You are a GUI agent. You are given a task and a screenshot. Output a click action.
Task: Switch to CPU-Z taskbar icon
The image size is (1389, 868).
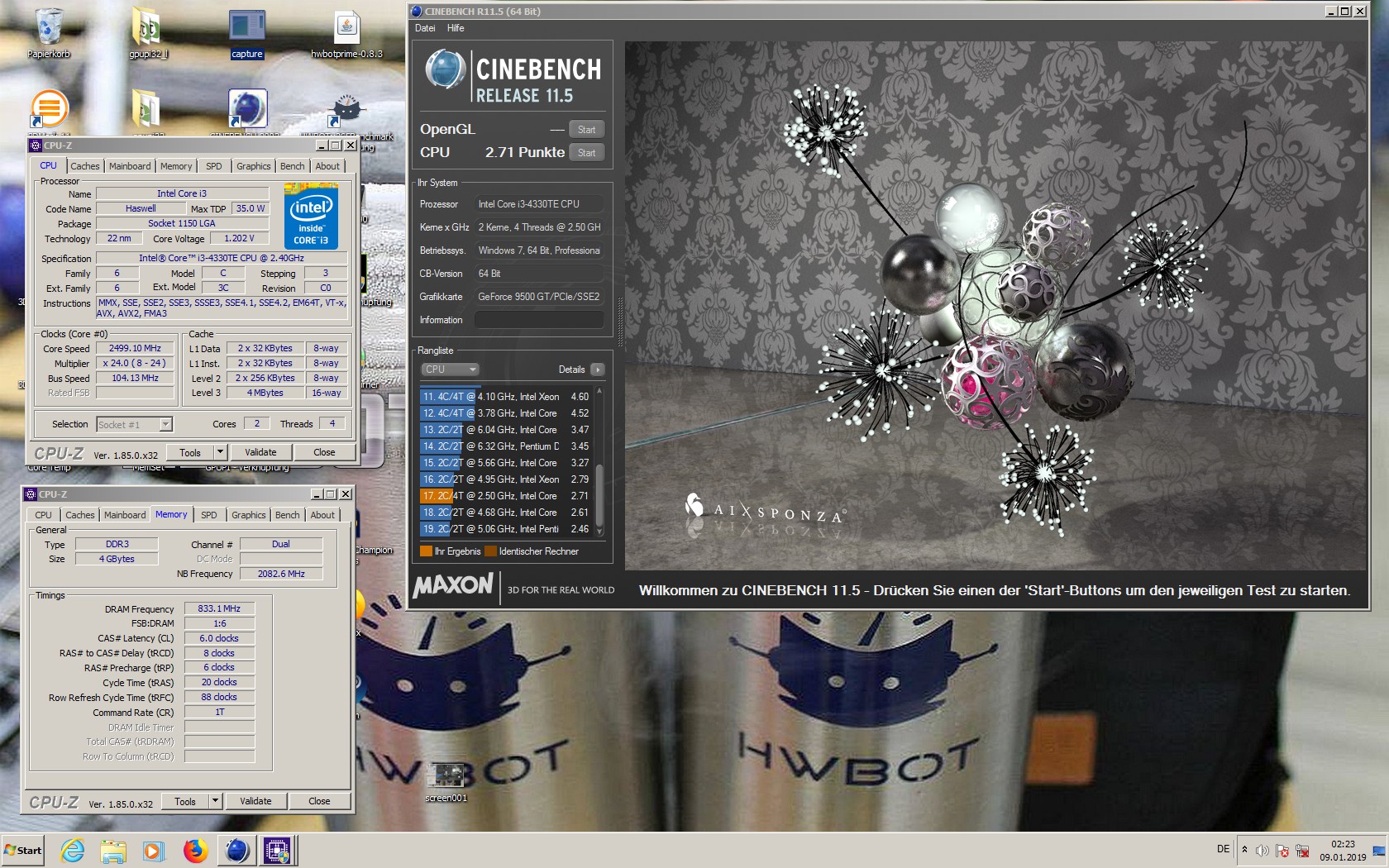click(277, 850)
